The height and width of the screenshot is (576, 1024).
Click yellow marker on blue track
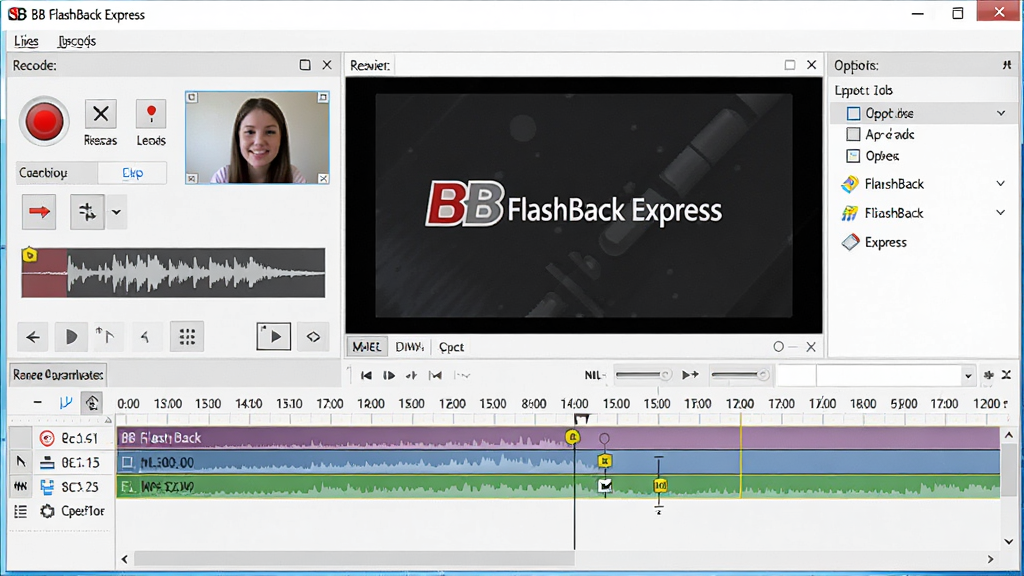pyautogui.click(x=605, y=461)
